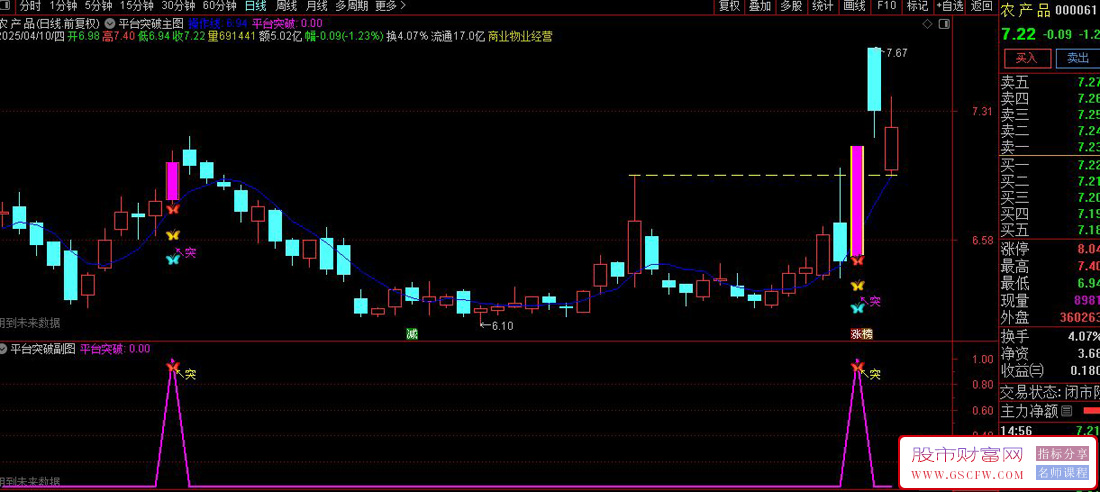Viewport: 1100px width, 492px height.
Task: Open the 复权 adjustment menu
Action: 730,6
